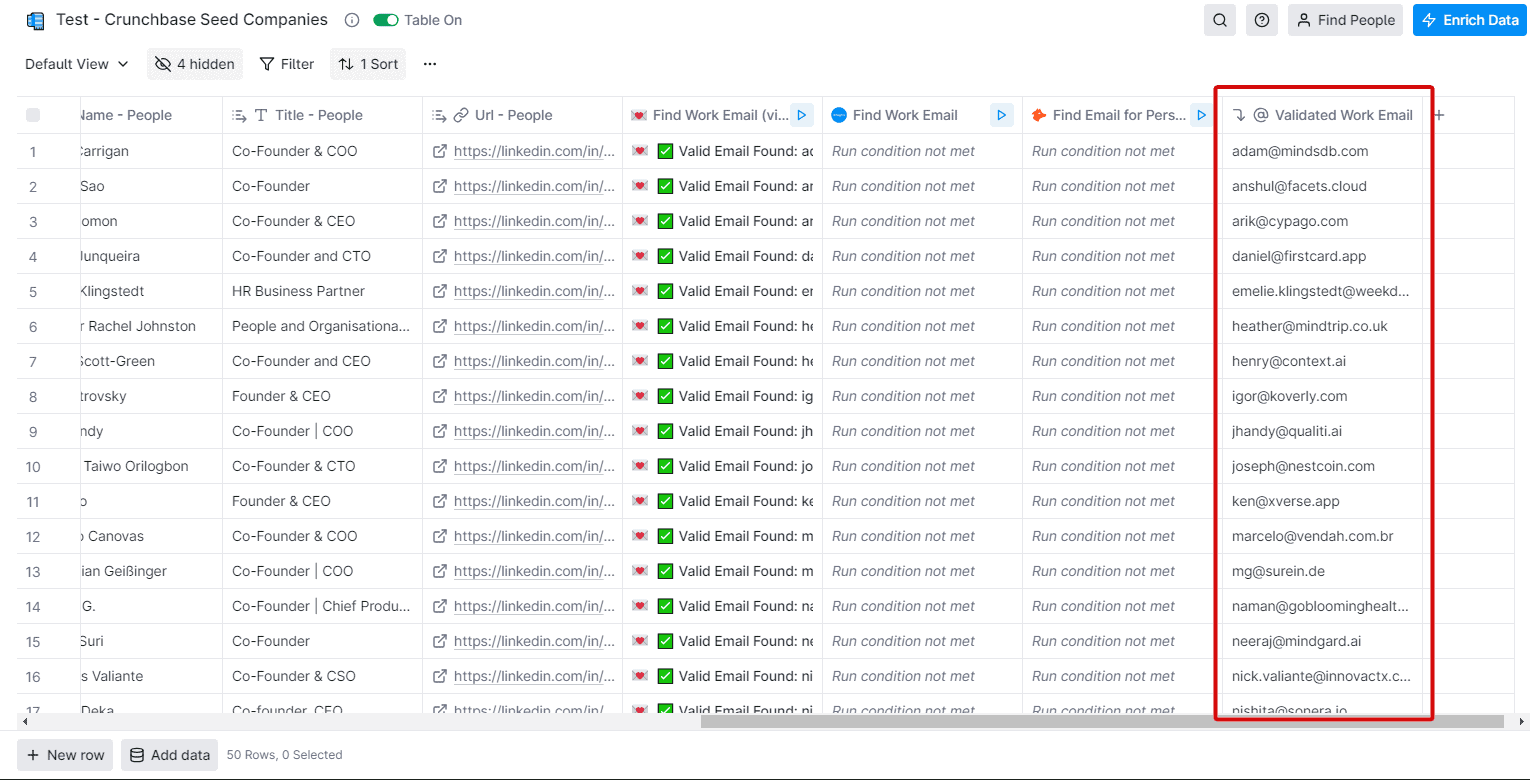
Task: Open the Url - People column header menu
Action: [522, 115]
